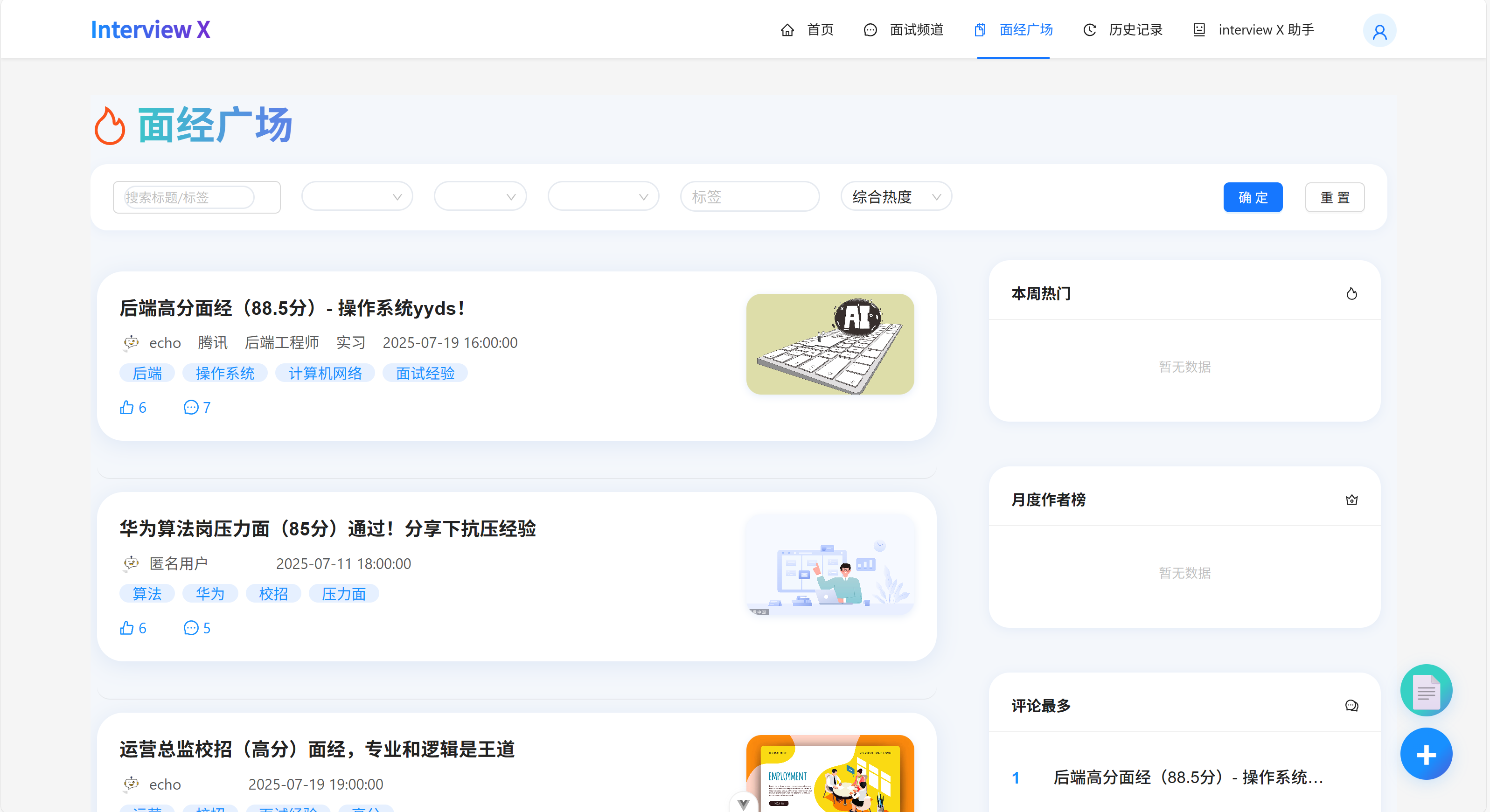Open 历史记录 history page

pyautogui.click(x=1123, y=29)
